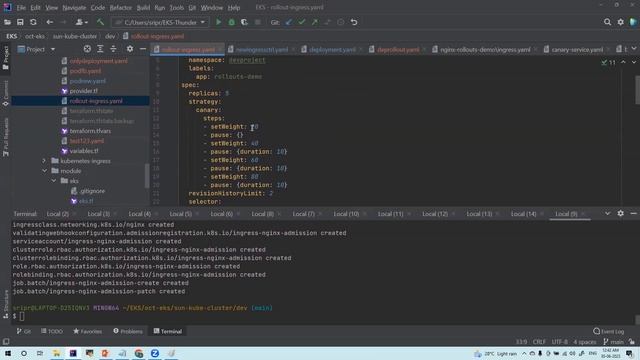Navigate back with the left arrow
The height and width of the screenshot is (360, 640).
click(x=50, y=22)
